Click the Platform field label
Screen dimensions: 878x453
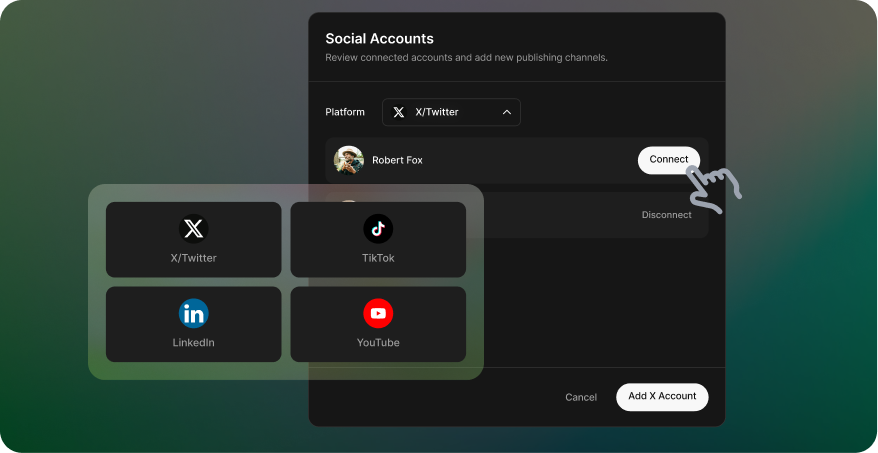click(x=345, y=112)
